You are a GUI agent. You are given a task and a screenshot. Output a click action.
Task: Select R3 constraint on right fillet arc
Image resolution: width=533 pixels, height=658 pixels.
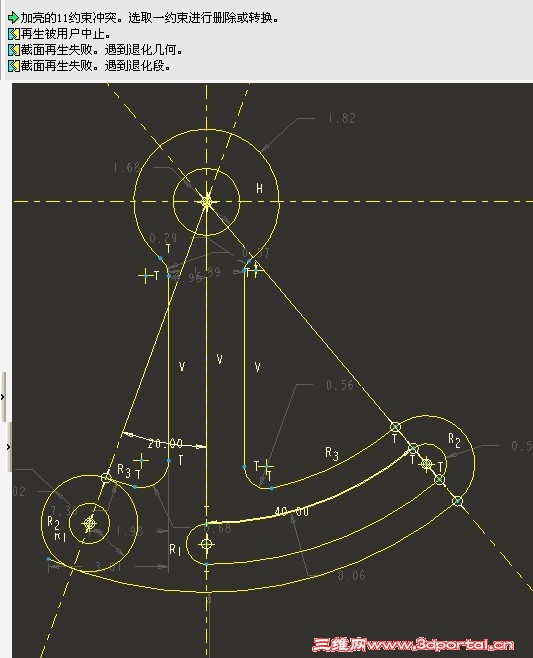click(x=332, y=454)
